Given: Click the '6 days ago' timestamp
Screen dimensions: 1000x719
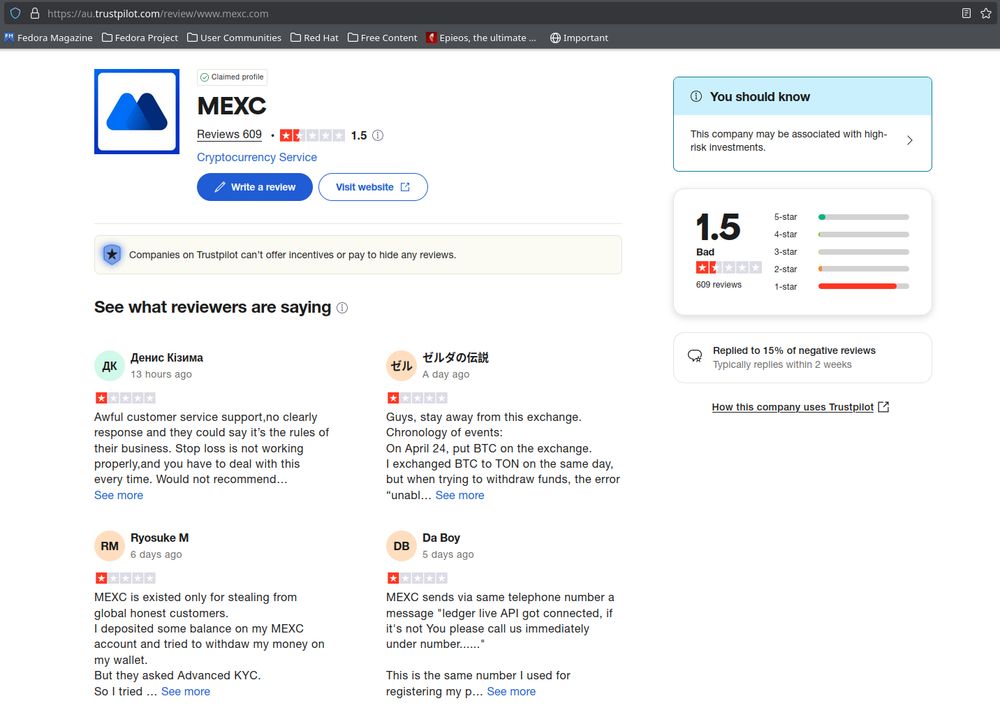Looking at the screenshot, I should 156,554.
